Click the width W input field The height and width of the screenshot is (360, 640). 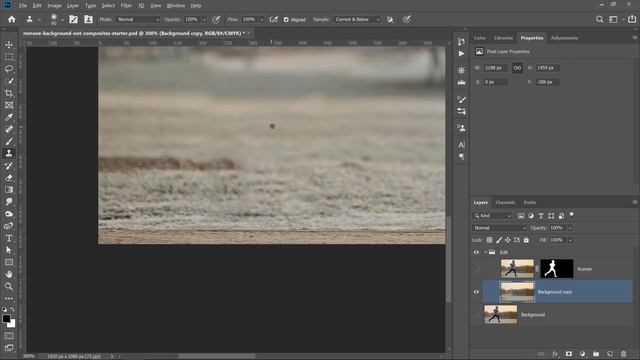pyautogui.click(x=496, y=68)
